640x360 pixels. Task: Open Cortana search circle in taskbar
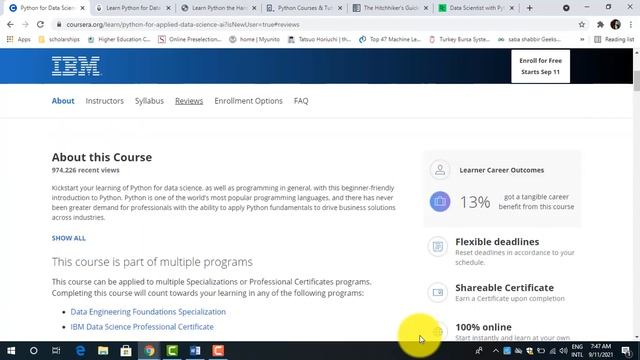point(33,351)
